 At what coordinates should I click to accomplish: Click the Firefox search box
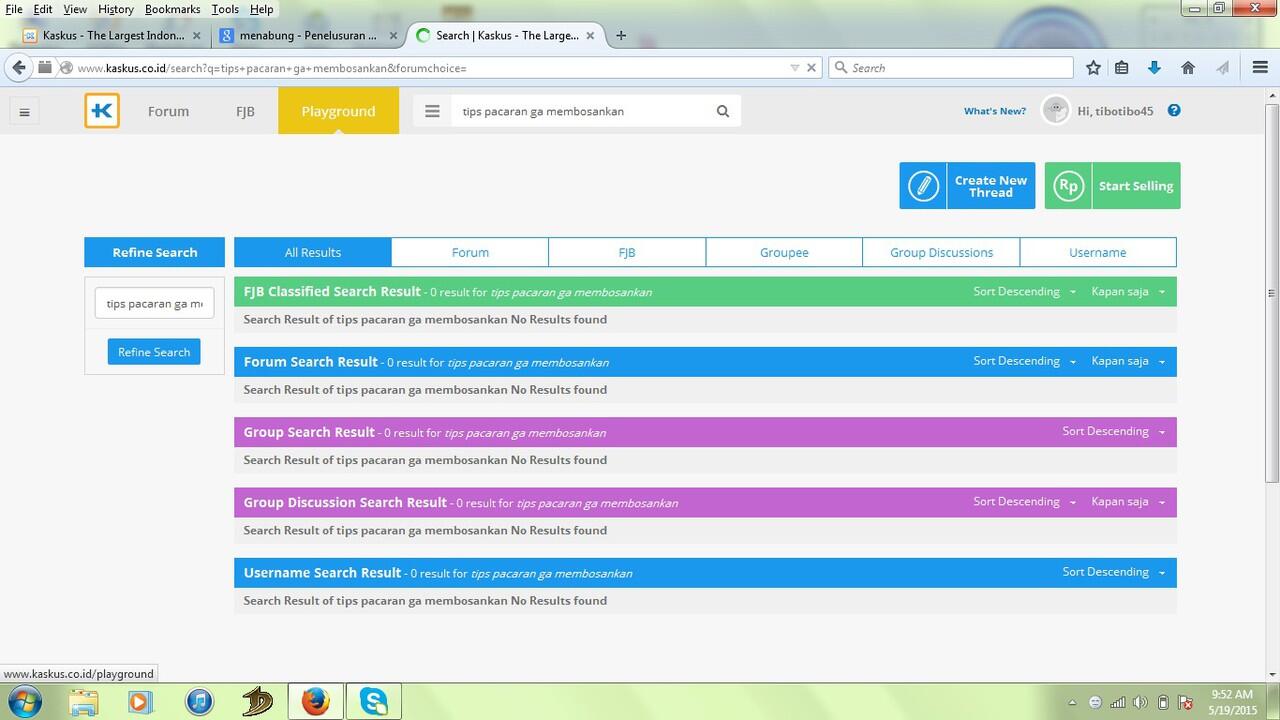pyautogui.click(x=950, y=68)
